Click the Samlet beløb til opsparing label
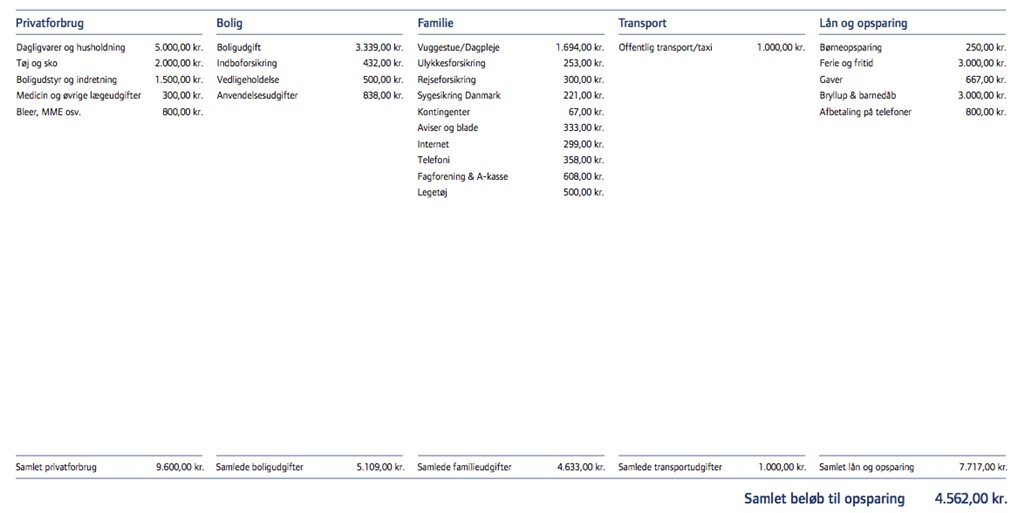The image size is (1024, 513). [824, 499]
